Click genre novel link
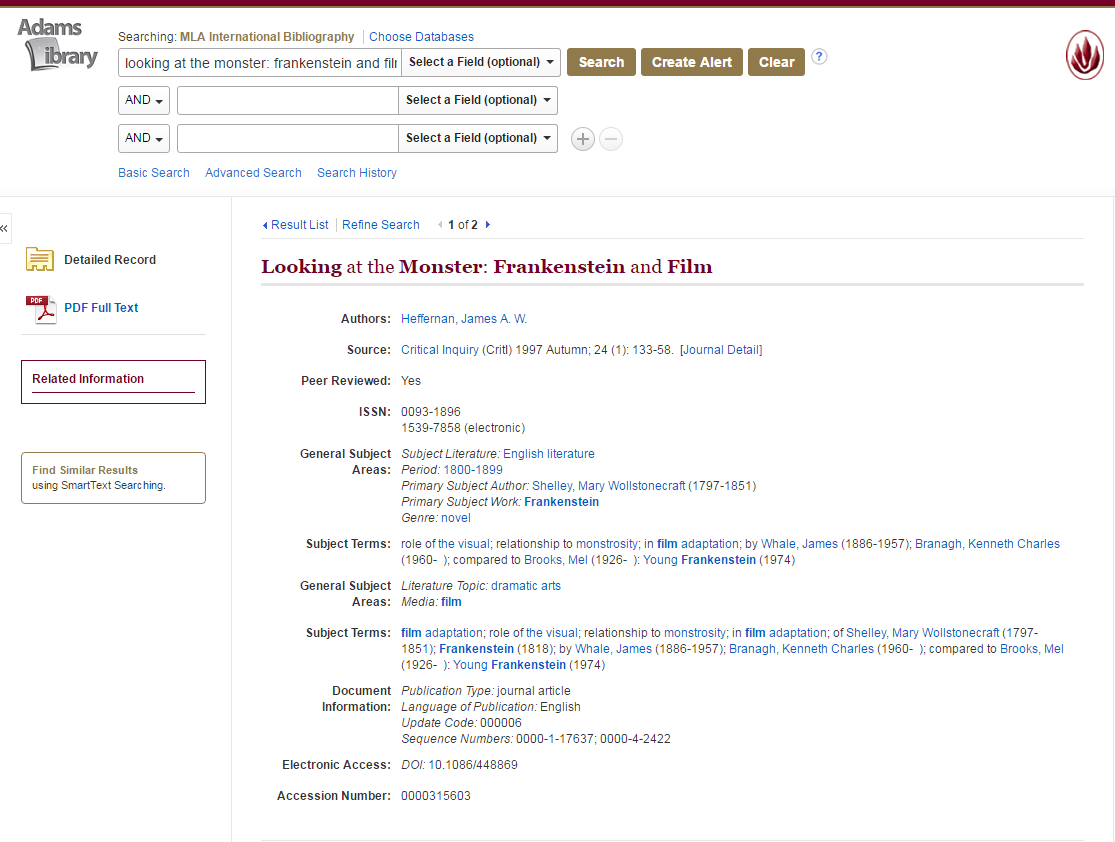Image resolution: width=1115 pixels, height=842 pixels. pos(456,518)
